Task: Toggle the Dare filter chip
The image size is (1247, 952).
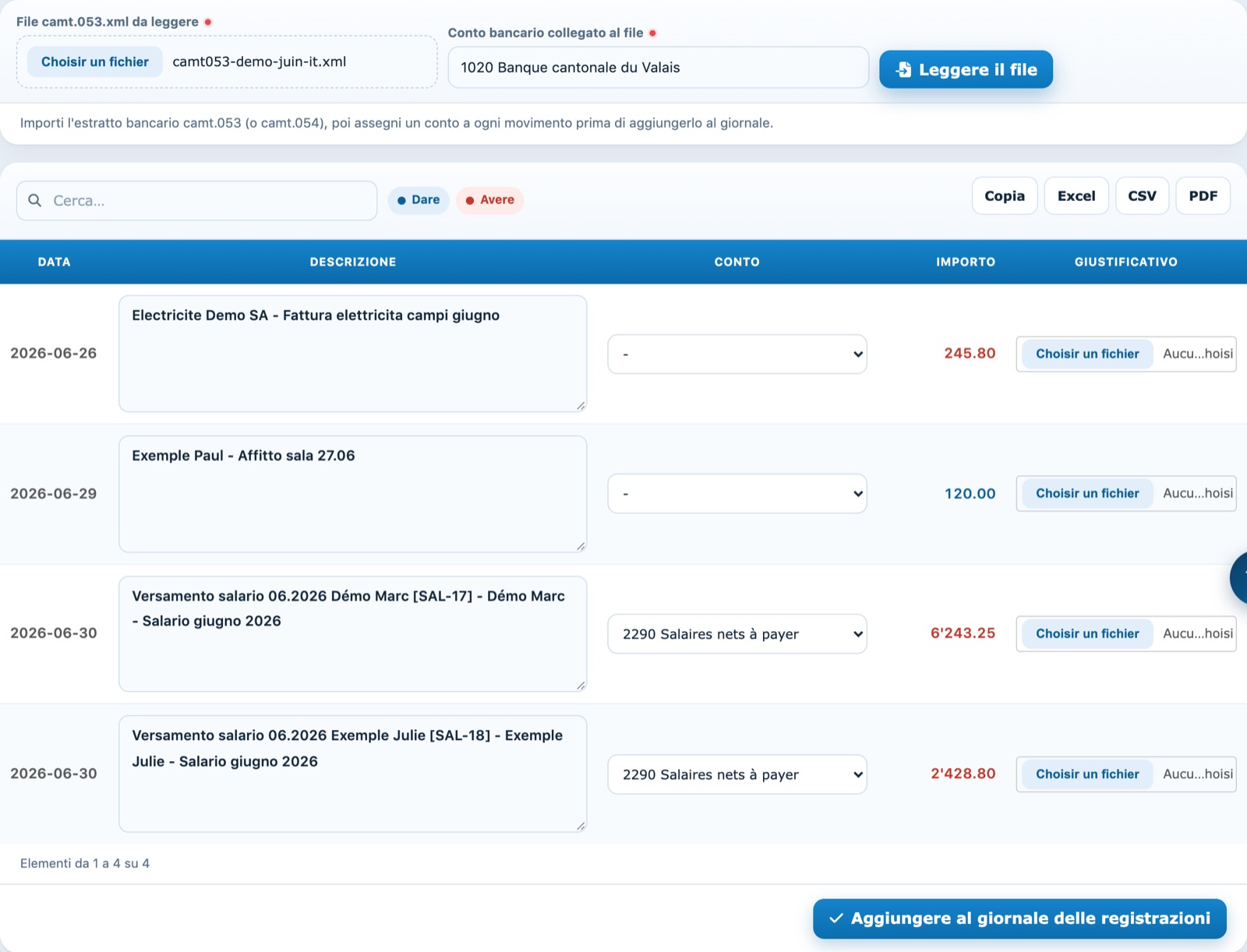Action: pos(419,200)
